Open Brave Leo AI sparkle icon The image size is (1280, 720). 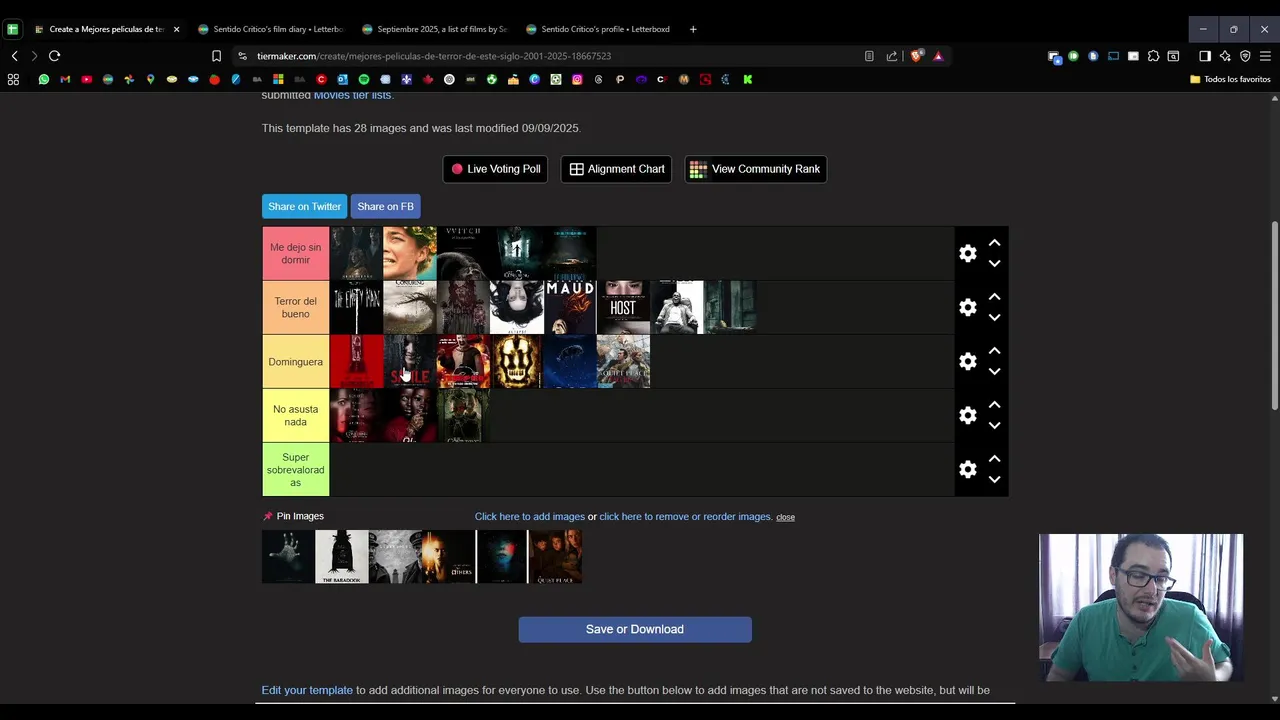click(x=1225, y=56)
